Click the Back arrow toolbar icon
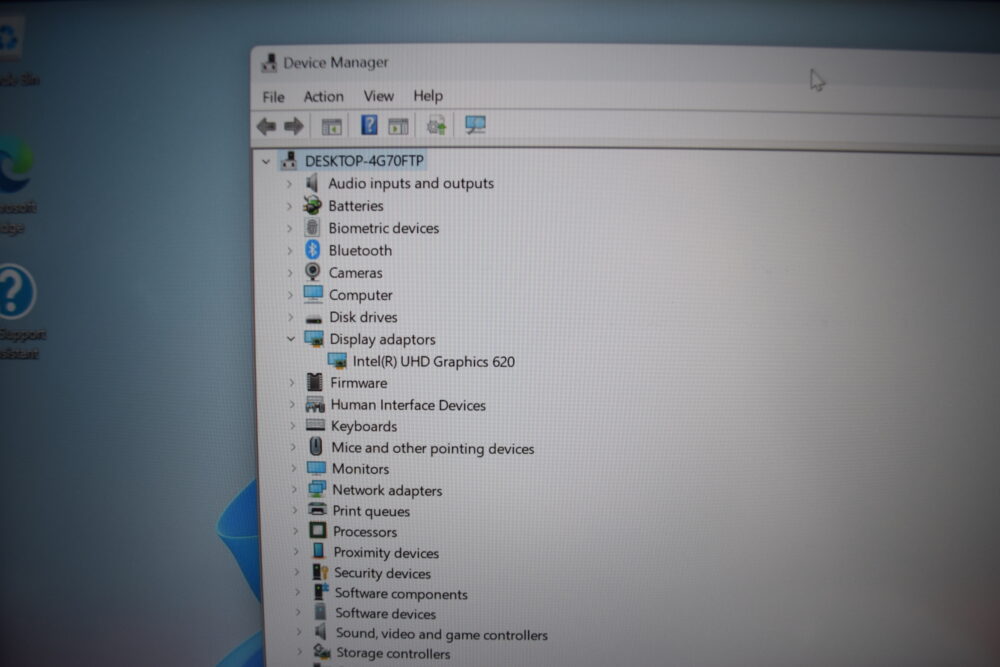Image resolution: width=1000 pixels, height=667 pixels. click(267, 126)
